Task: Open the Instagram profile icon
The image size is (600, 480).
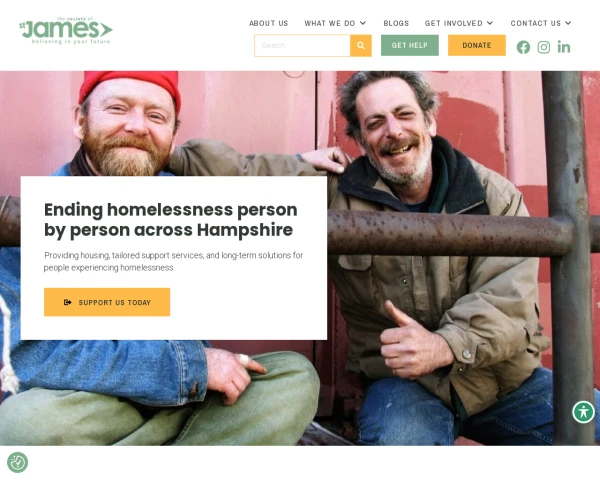Action: [x=543, y=47]
